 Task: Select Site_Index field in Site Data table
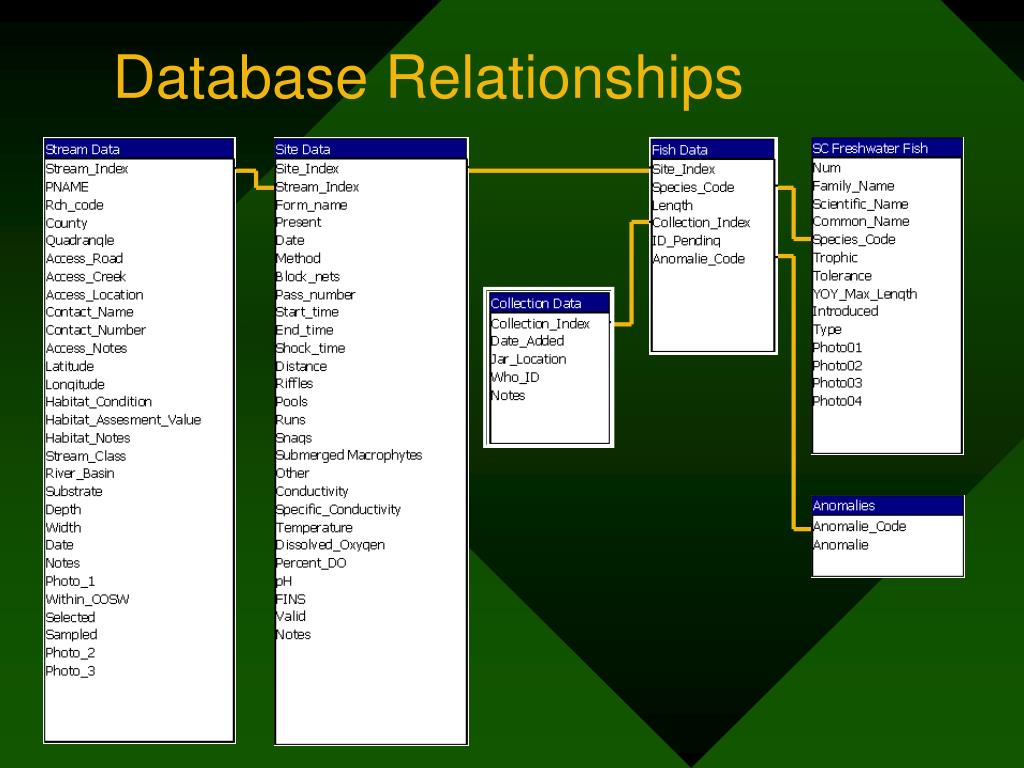point(307,168)
